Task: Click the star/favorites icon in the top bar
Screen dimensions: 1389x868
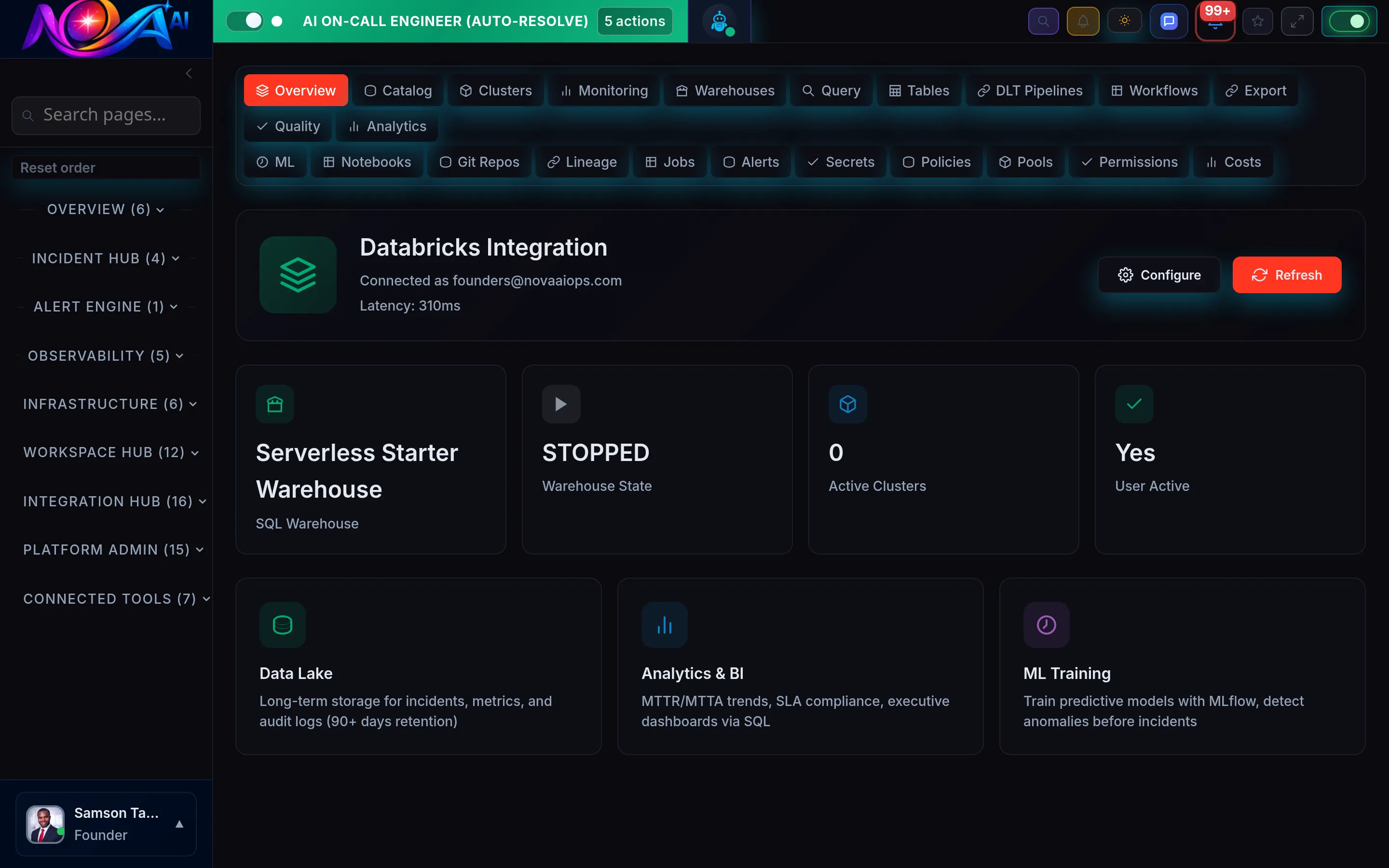Action: [1257, 21]
